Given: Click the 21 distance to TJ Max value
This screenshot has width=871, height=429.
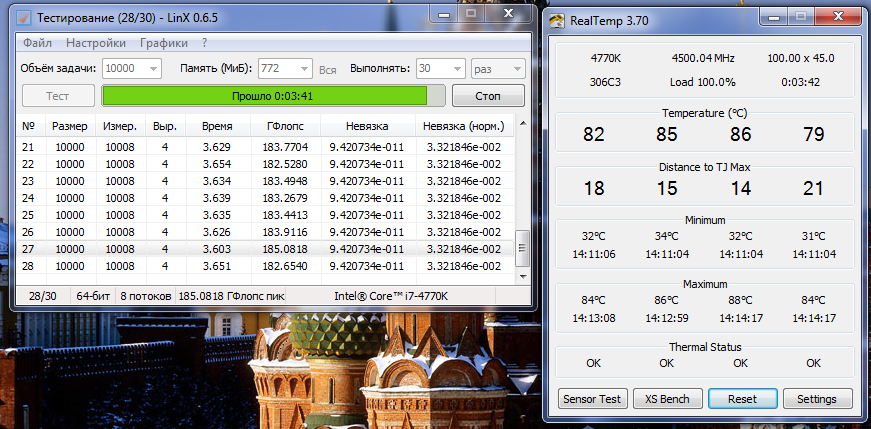Looking at the screenshot, I should (813, 188).
